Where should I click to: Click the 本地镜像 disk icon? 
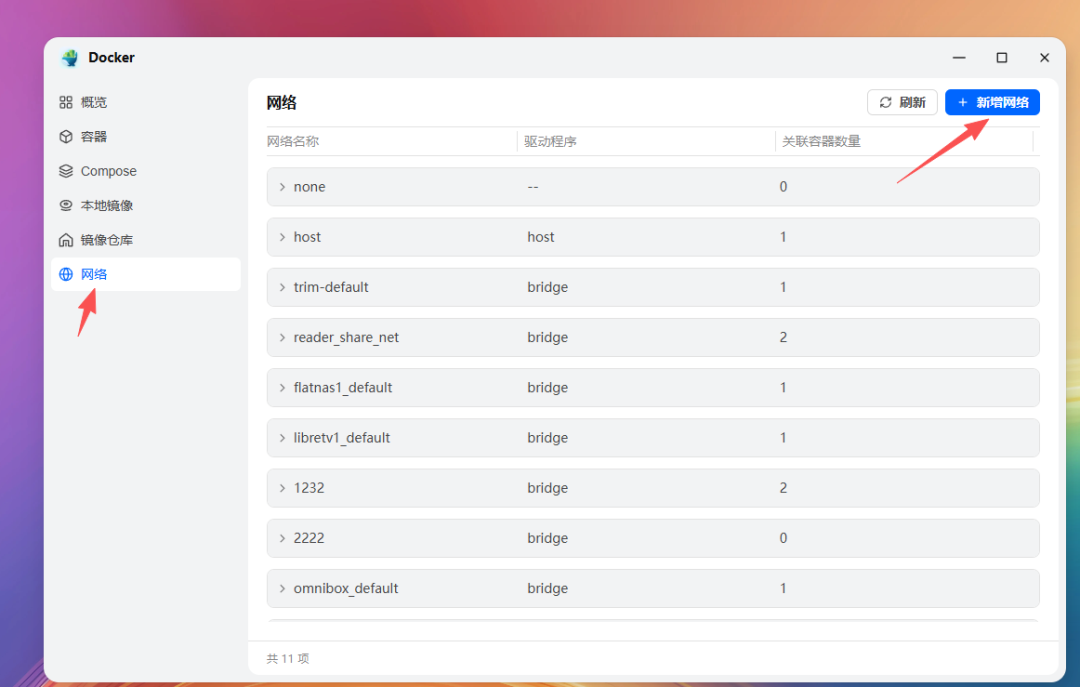click(66, 206)
